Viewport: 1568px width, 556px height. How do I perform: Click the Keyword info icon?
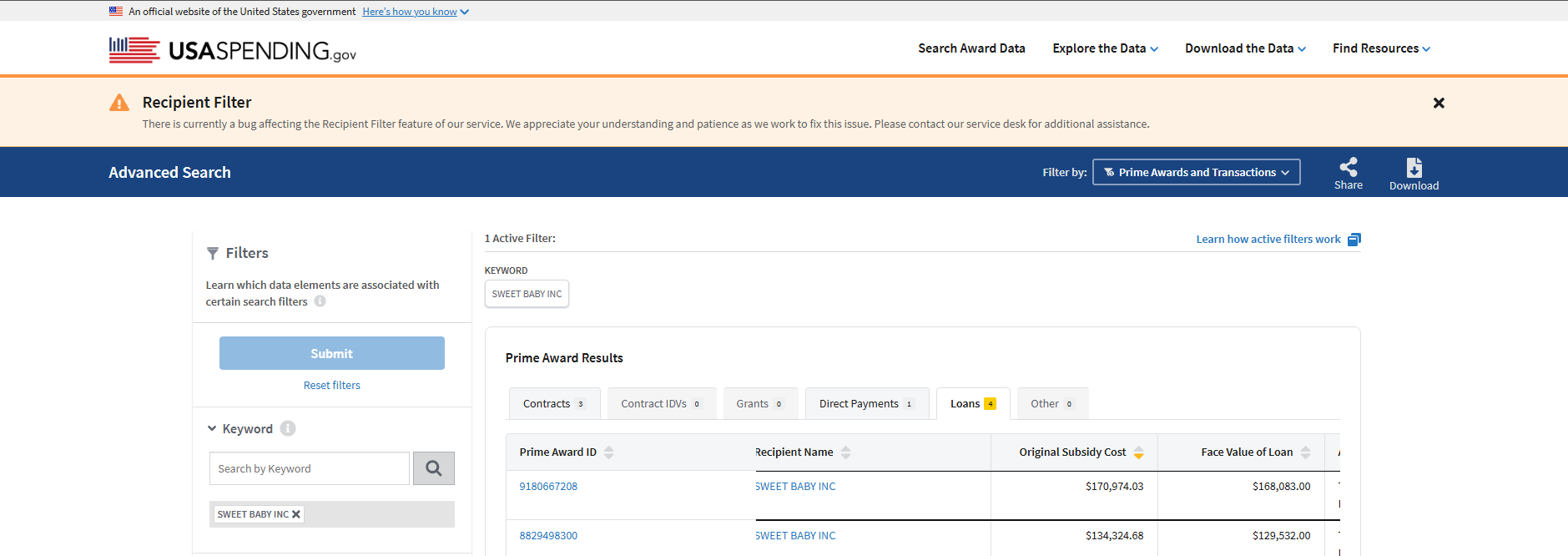(288, 428)
